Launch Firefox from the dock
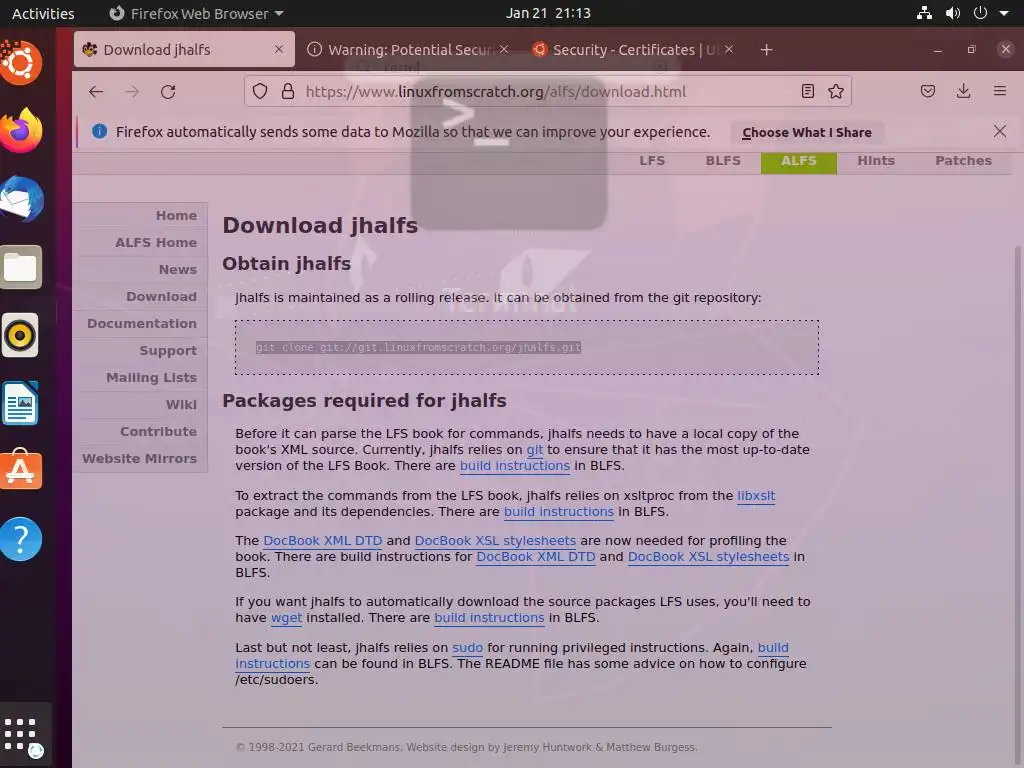 (x=21, y=131)
